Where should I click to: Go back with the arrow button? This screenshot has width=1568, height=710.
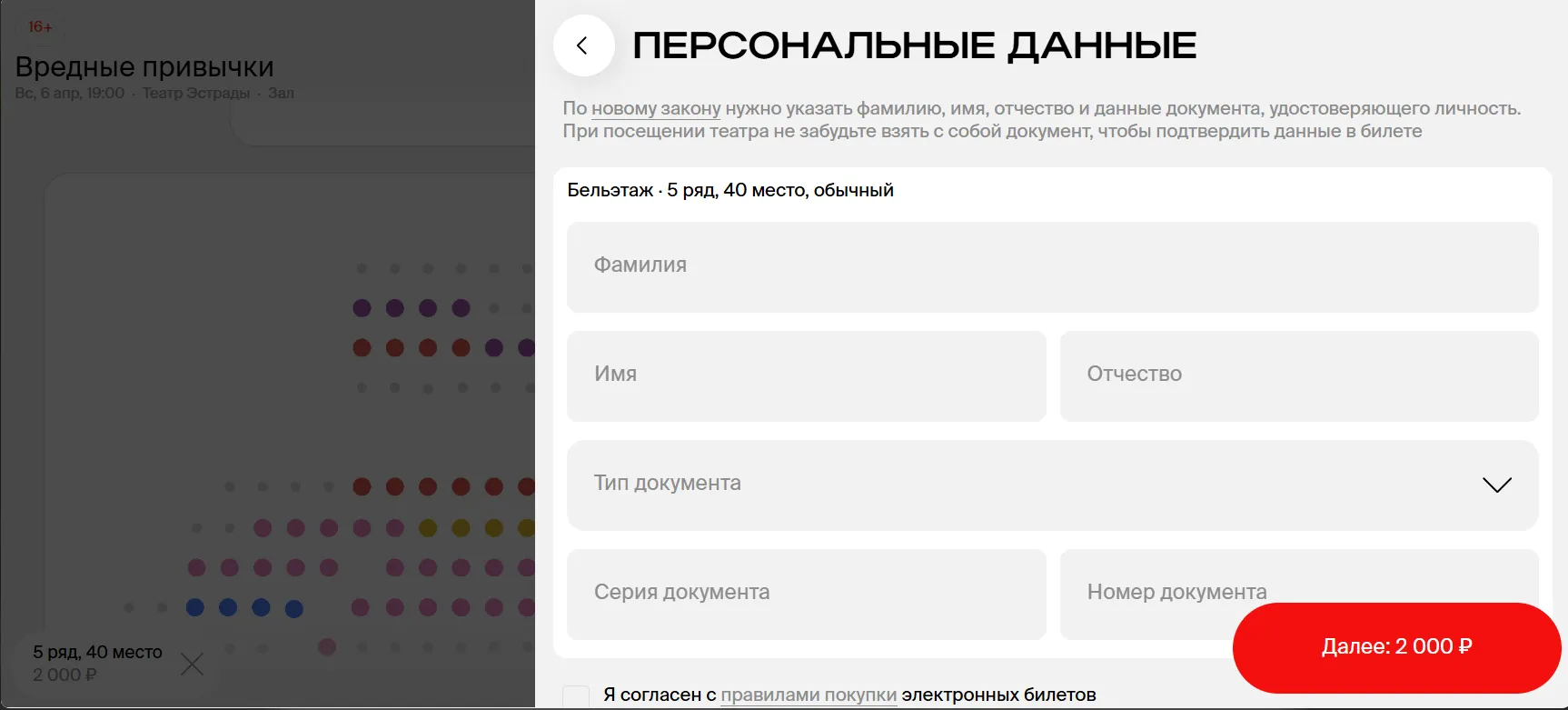583,45
